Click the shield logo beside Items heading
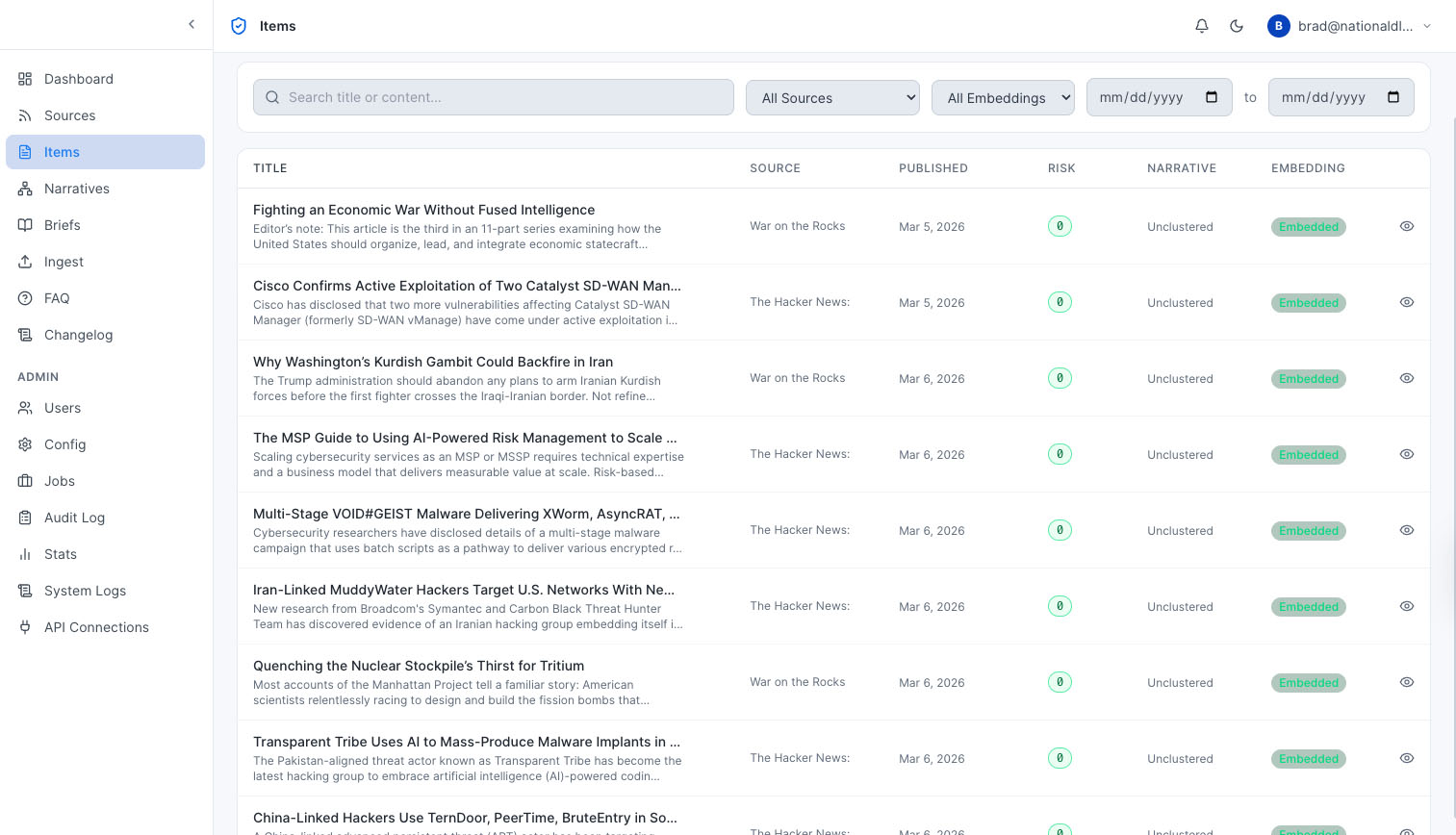This screenshot has height=835, width=1456. coord(239,26)
